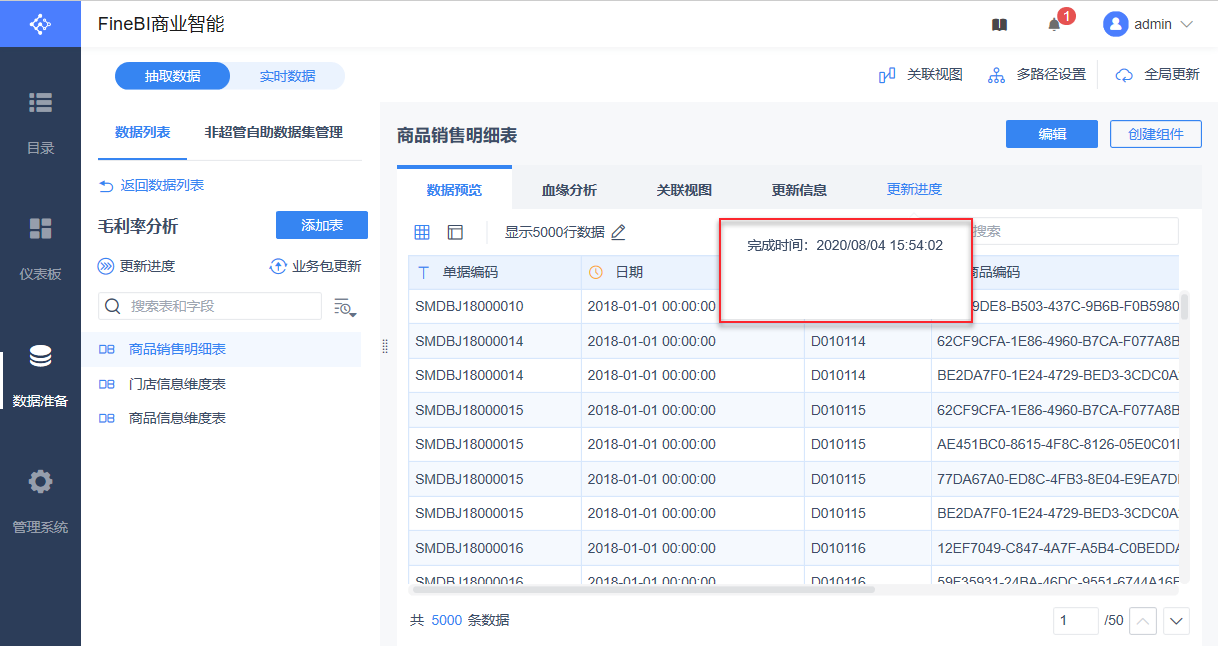Switch to 更新信息 tab
Image resolution: width=1218 pixels, height=646 pixels.
click(799, 189)
